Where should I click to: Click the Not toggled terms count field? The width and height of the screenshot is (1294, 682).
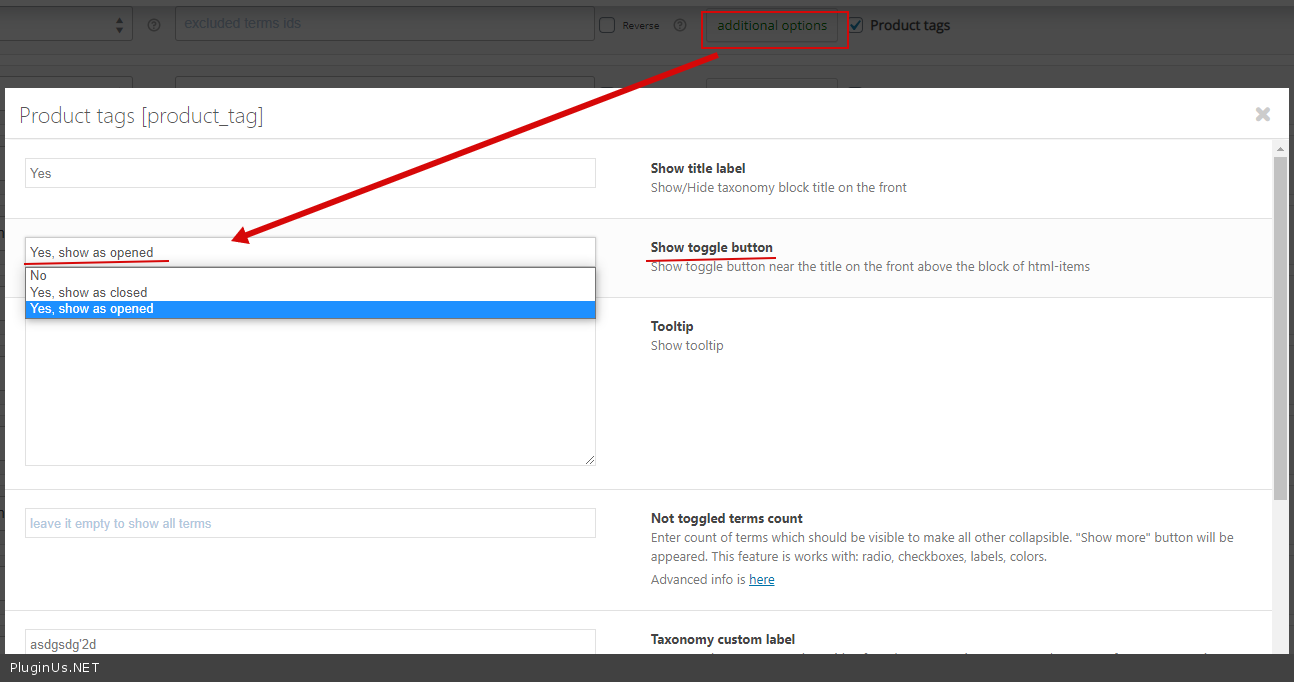pyautogui.click(x=310, y=523)
